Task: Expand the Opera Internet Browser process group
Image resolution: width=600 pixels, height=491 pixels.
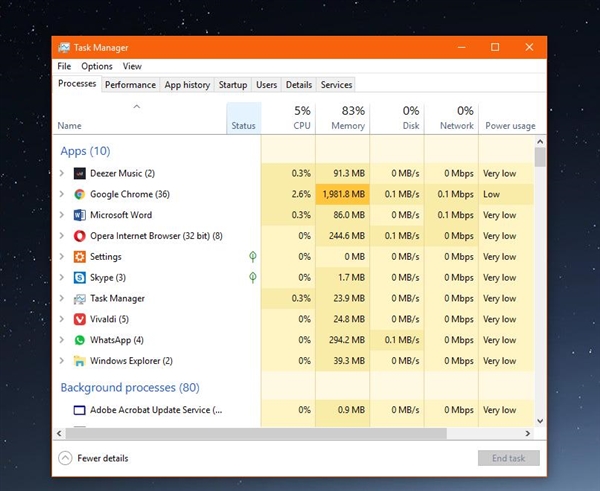Action: tap(62, 236)
